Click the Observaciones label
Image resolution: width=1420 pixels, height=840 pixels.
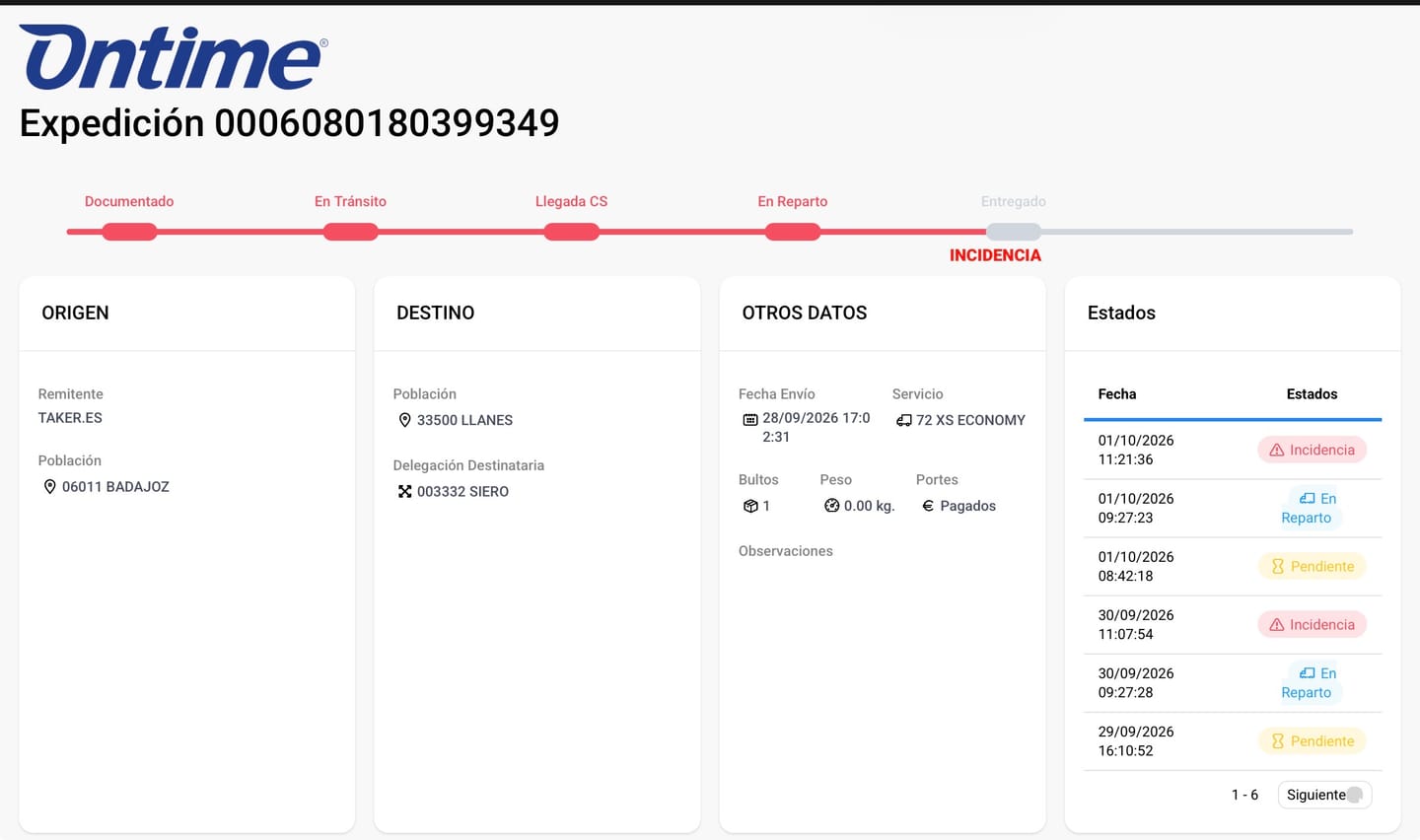786,551
